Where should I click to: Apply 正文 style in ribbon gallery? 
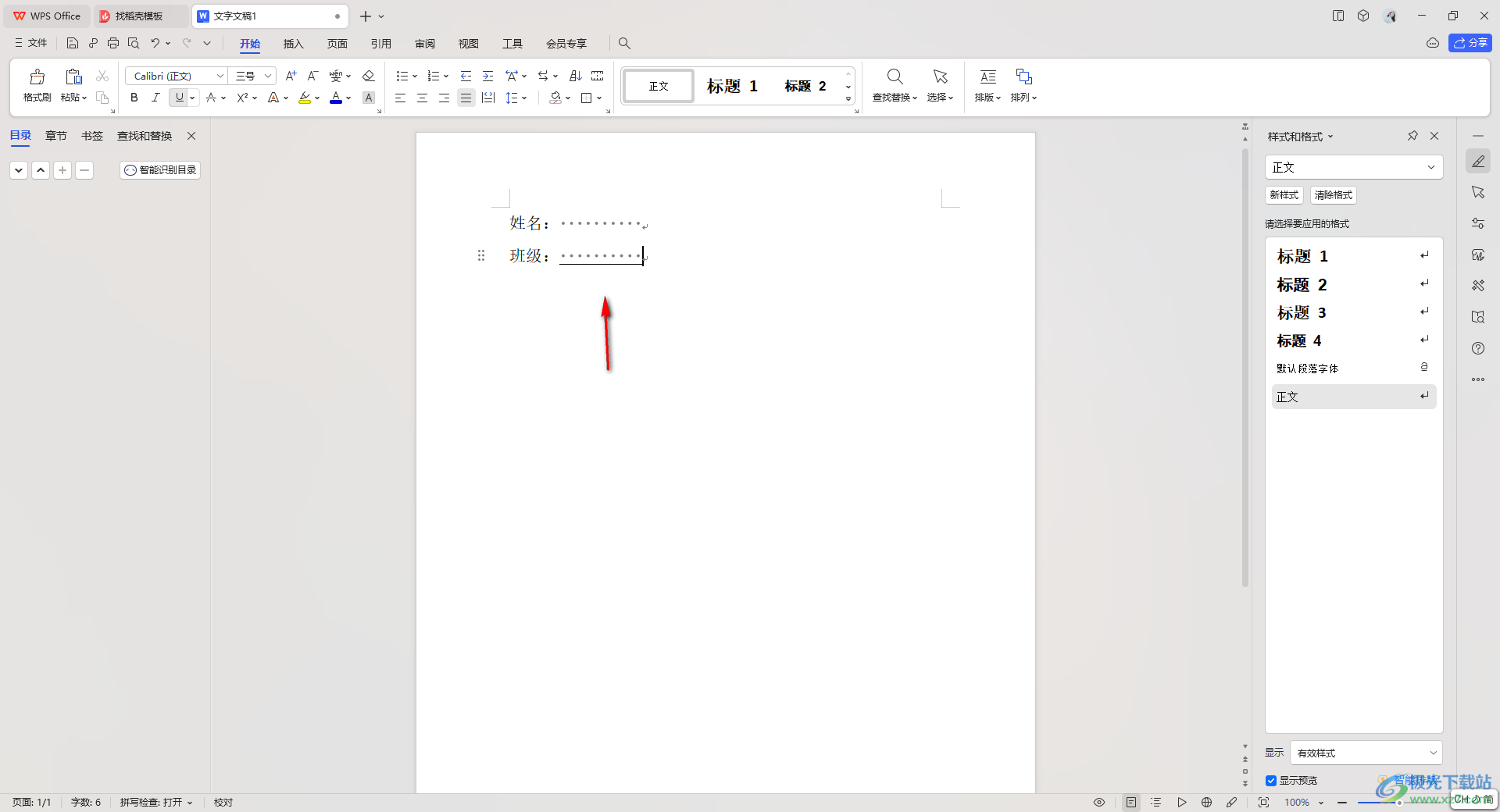659,86
